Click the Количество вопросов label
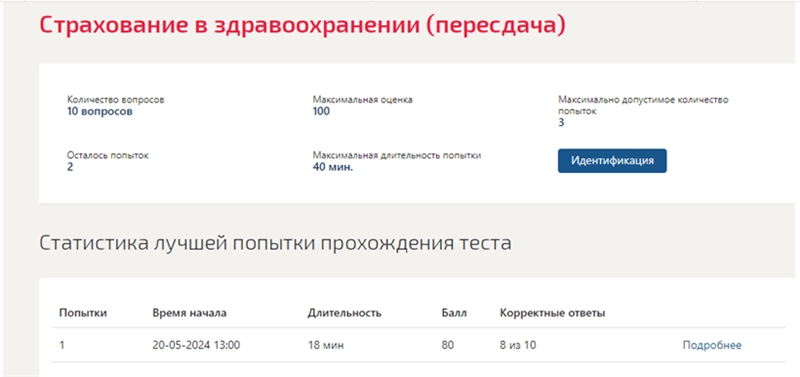The image size is (800, 377). (x=116, y=100)
